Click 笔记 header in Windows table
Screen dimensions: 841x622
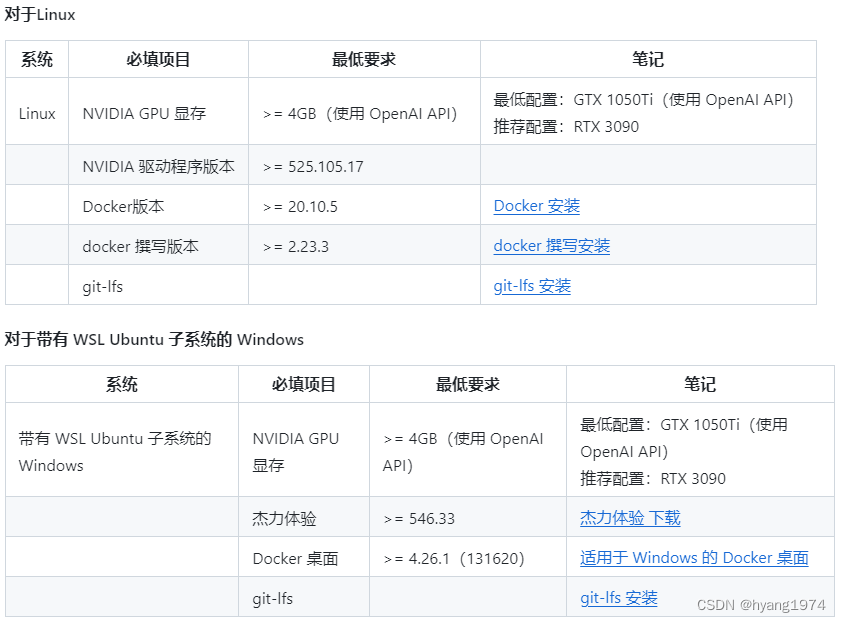(x=700, y=384)
